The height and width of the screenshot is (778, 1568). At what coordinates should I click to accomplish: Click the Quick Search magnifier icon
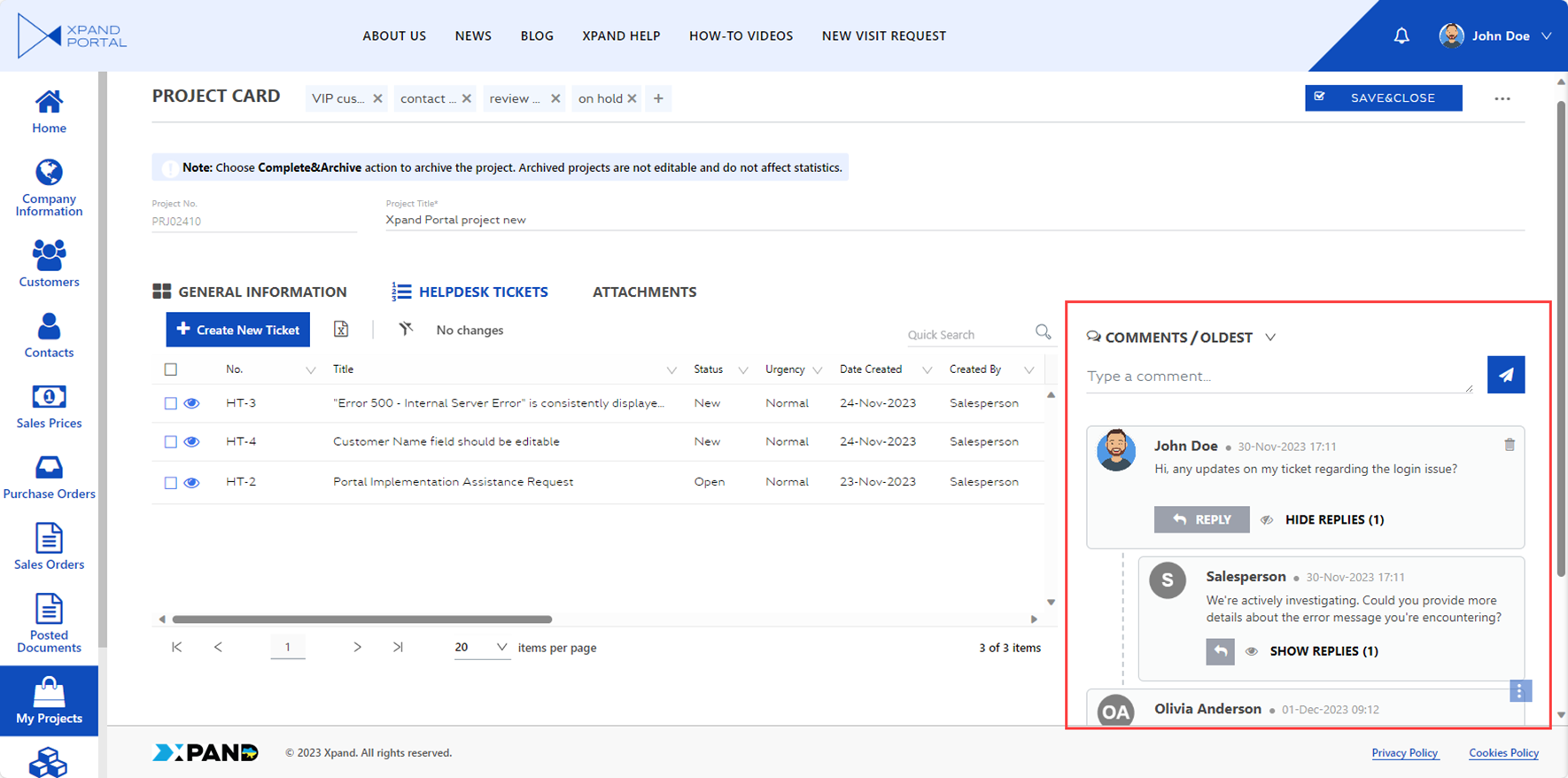click(1043, 331)
